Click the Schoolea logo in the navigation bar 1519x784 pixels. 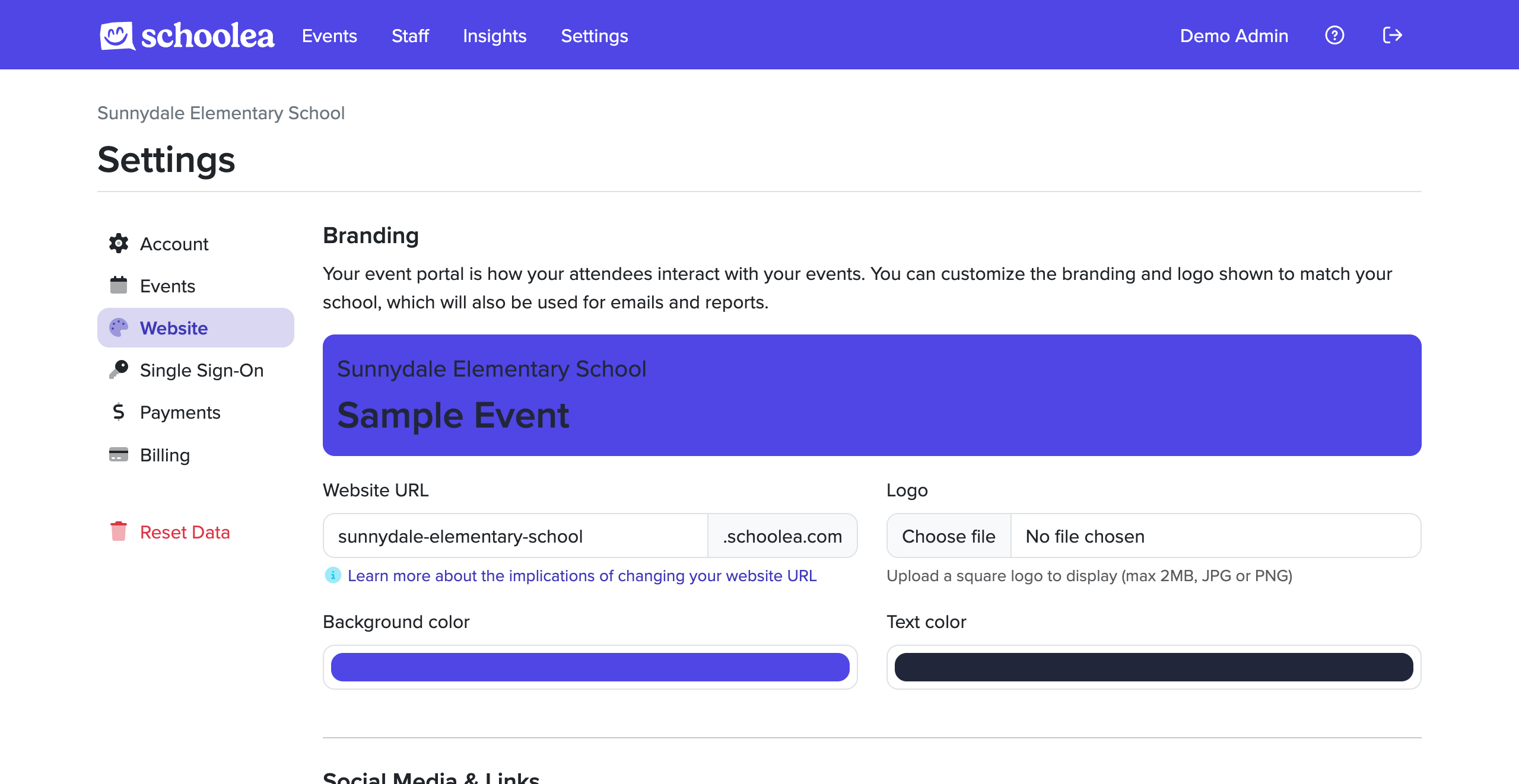(186, 35)
